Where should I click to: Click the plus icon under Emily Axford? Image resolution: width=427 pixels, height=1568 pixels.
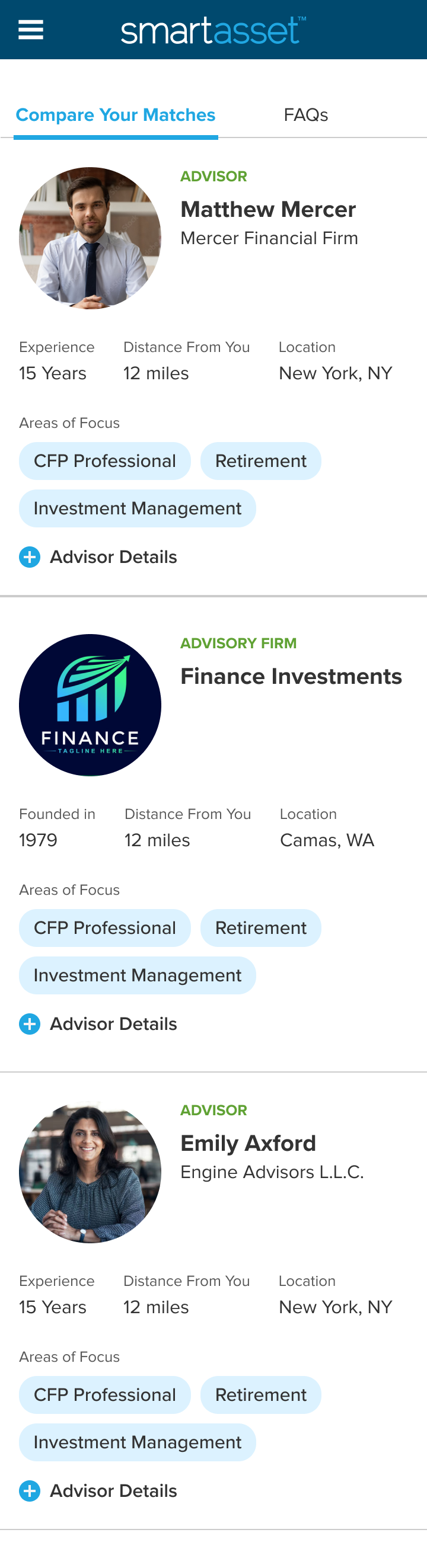(x=30, y=1491)
